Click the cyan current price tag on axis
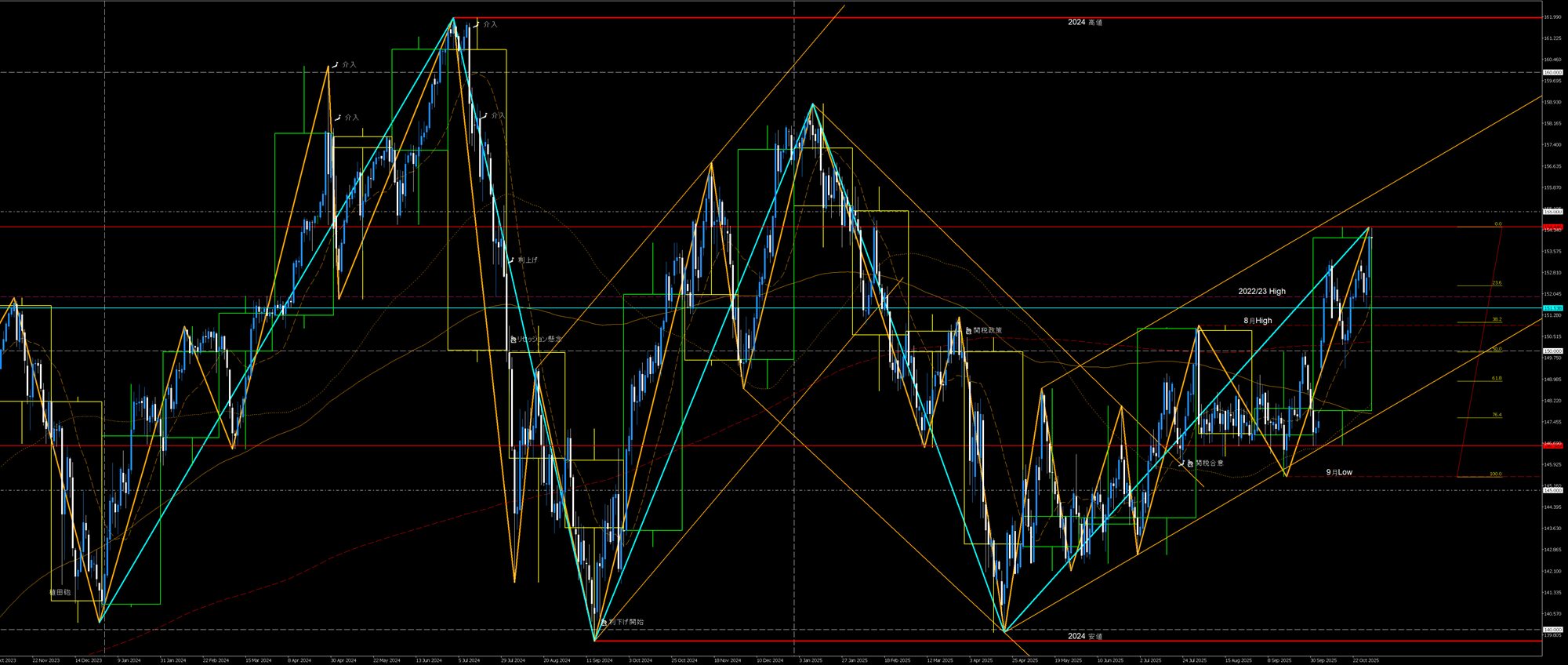The width and height of the screenshot is (1568, 665). click(x=1552, y=308)
